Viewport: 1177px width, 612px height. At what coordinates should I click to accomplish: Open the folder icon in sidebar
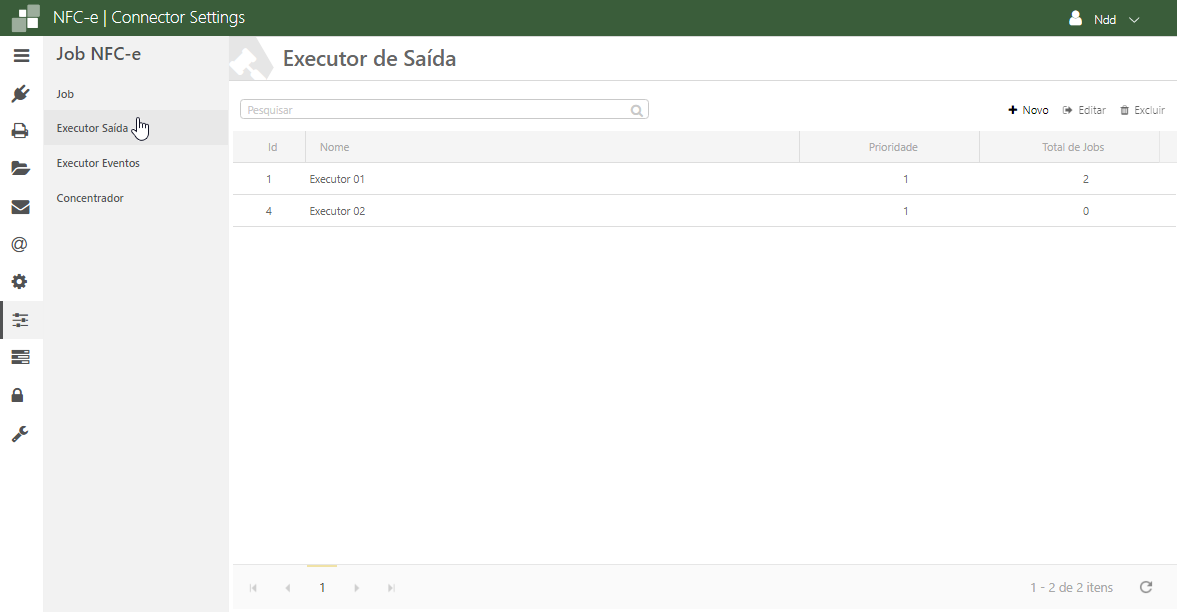click(x=21, y=169)
